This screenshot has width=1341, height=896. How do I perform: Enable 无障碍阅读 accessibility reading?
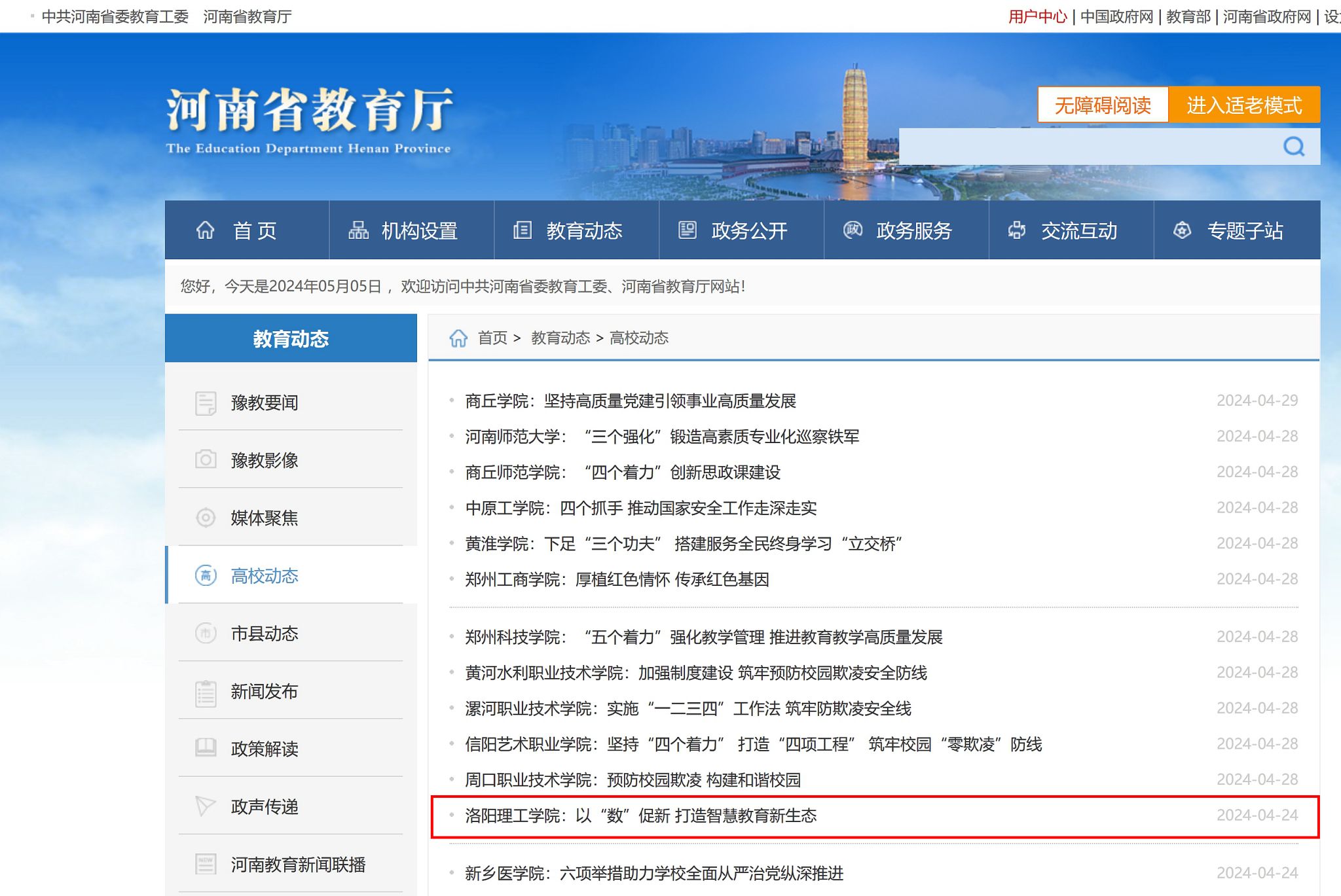click(1103, 105)
